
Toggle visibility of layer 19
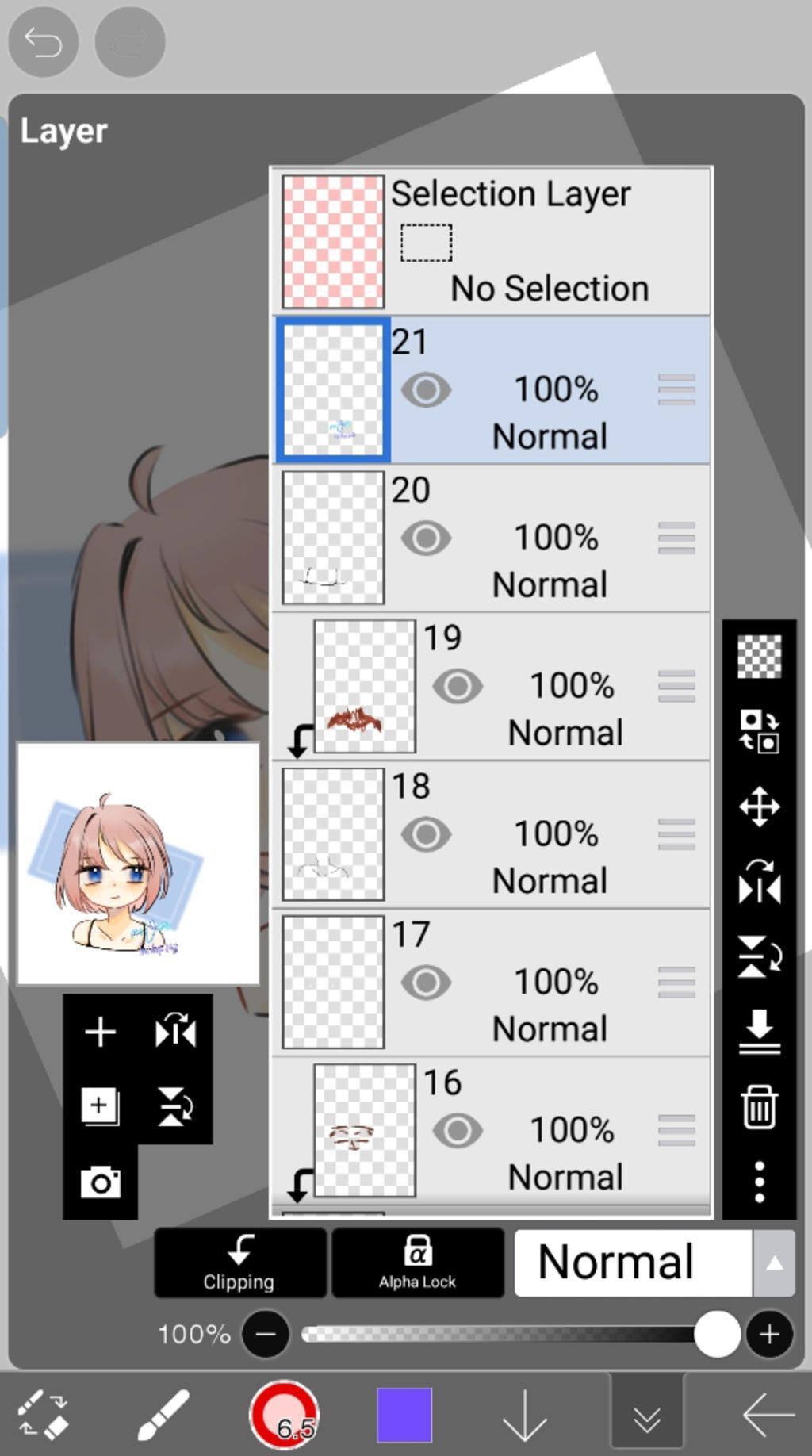(x=457, y=687)
